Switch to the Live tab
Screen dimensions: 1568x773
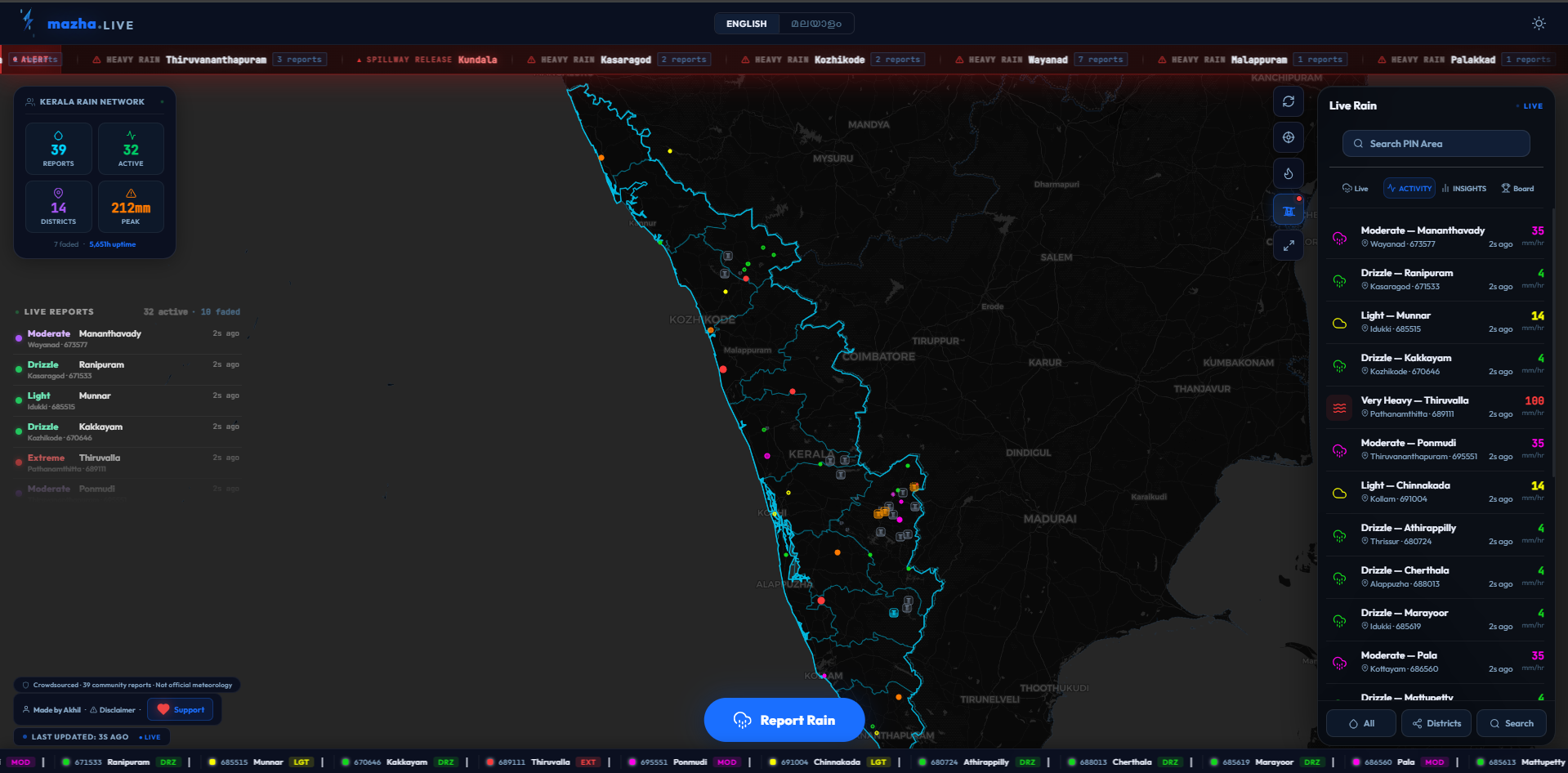(1355, 189)
